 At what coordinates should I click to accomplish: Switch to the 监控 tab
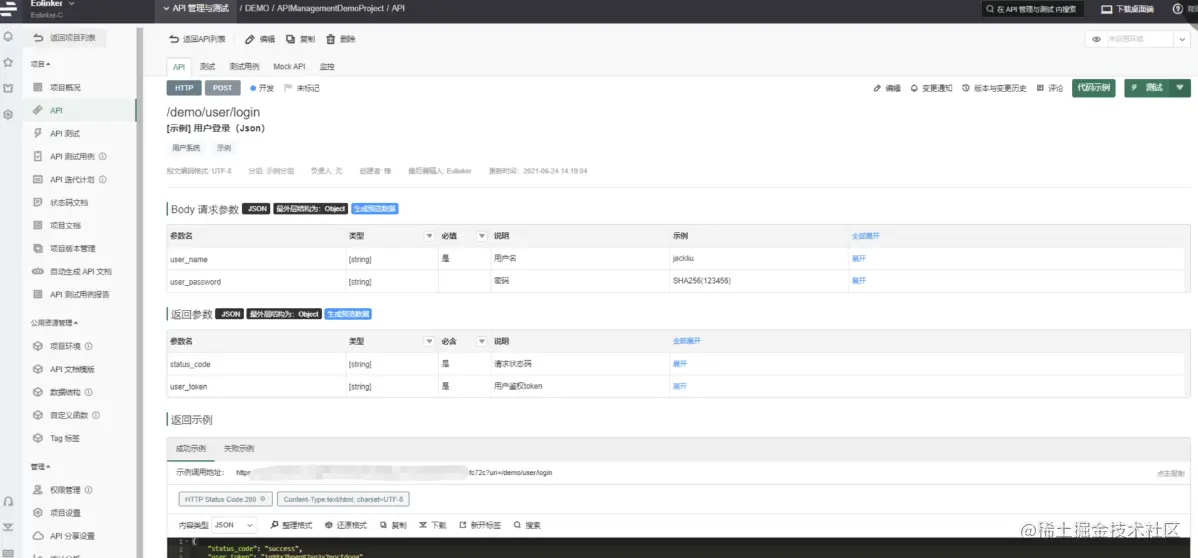(327, 67)
